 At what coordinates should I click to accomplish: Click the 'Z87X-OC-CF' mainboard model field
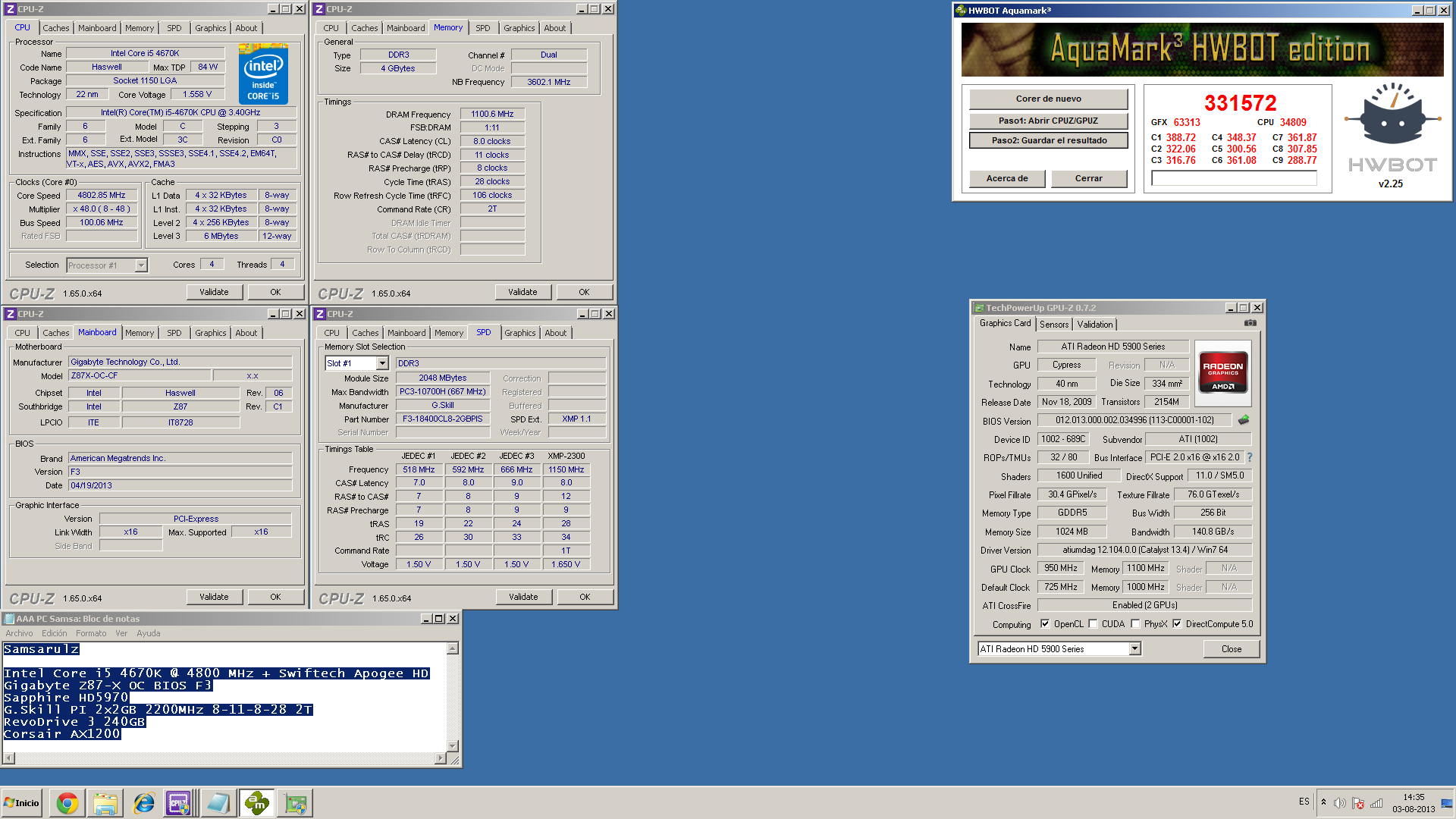(140, 375)
